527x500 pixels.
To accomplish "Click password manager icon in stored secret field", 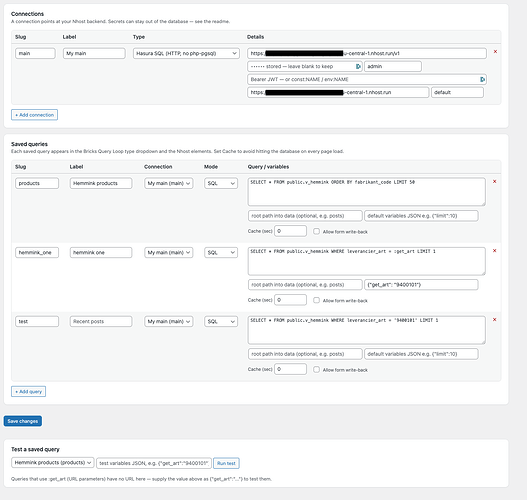I will 358,67.
